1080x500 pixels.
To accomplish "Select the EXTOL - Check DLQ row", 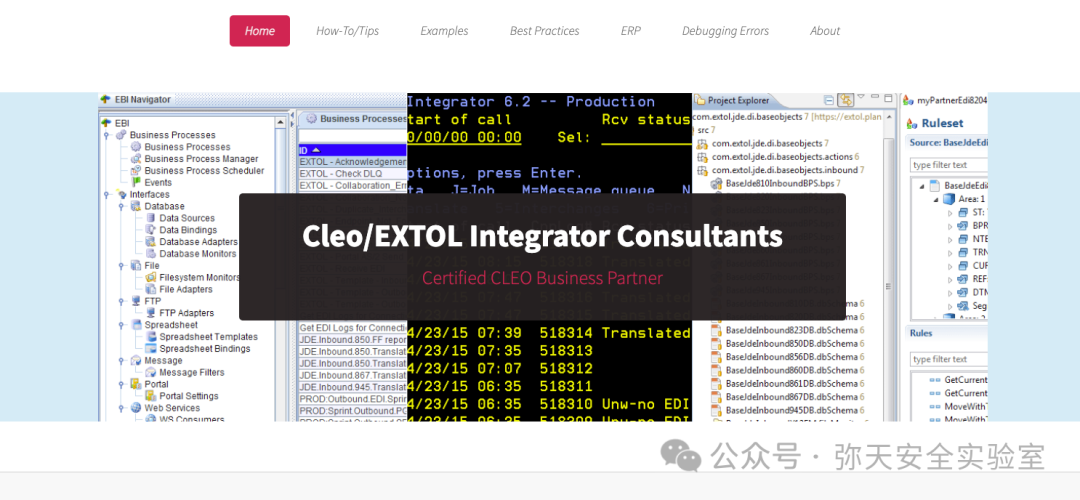I will point(353,173).
